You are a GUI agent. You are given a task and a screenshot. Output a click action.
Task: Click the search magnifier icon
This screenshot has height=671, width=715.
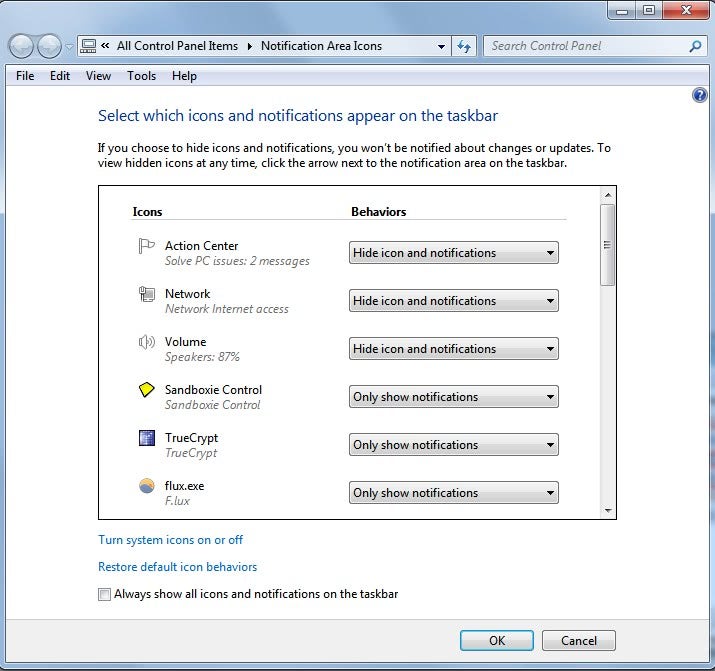point(695,46)
